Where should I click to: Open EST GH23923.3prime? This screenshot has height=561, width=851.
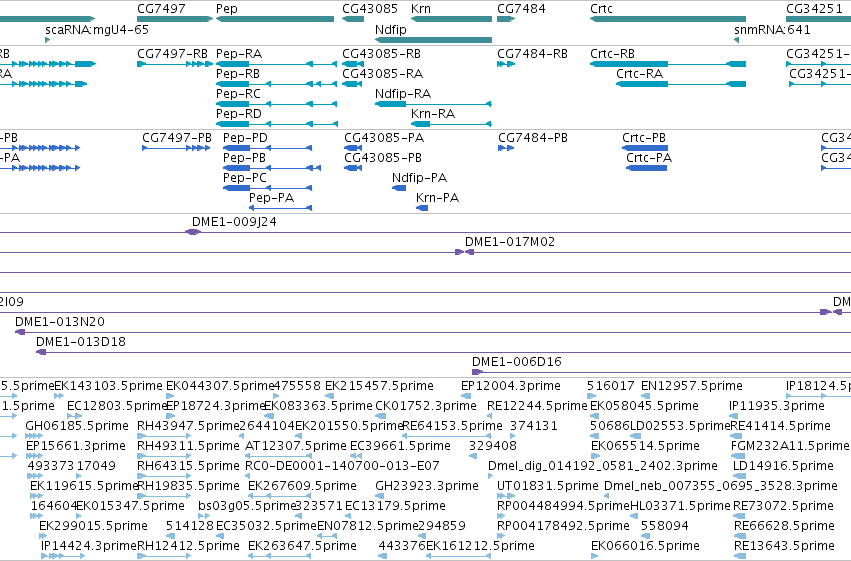(427, 486)
